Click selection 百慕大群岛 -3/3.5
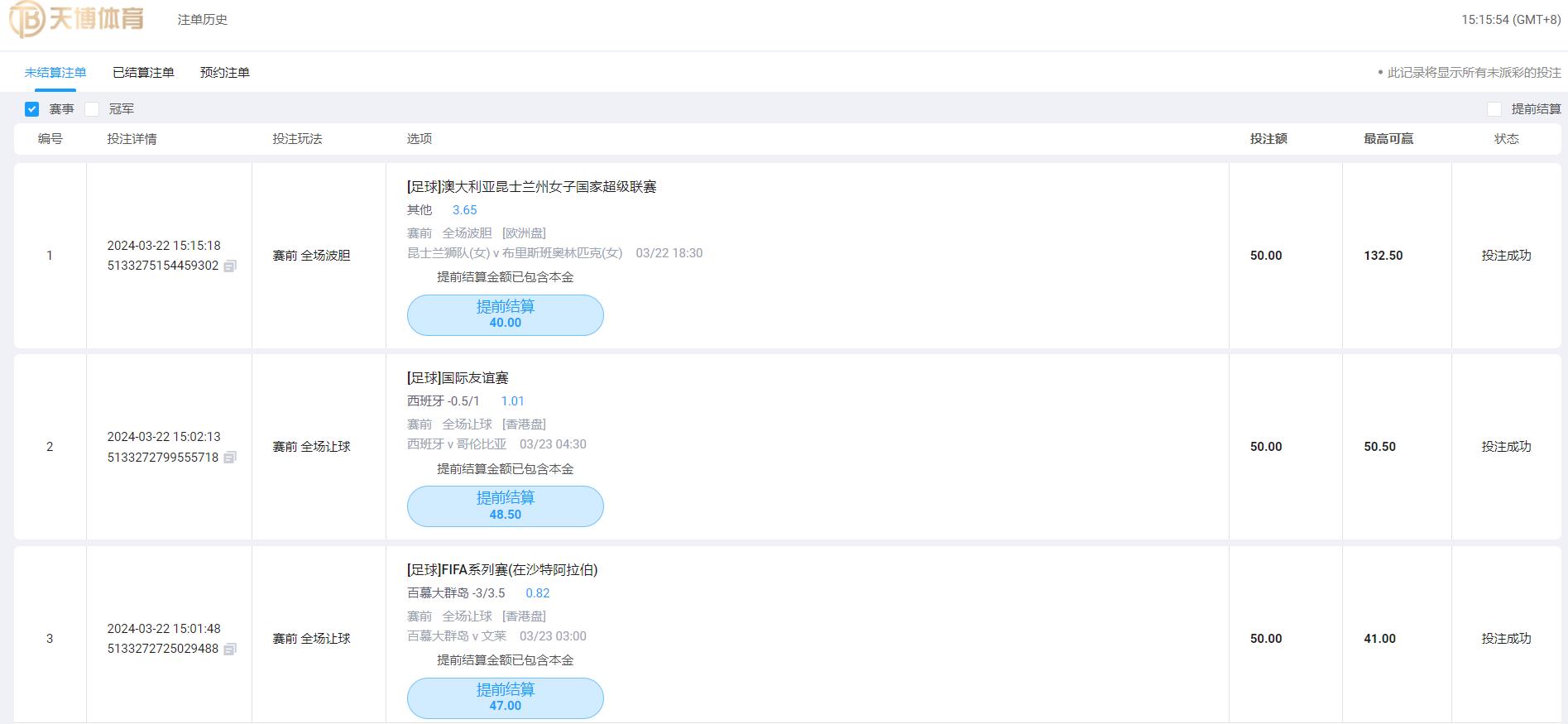The height and width of the screenshot is (724, 1568). [x=456, y=593]
